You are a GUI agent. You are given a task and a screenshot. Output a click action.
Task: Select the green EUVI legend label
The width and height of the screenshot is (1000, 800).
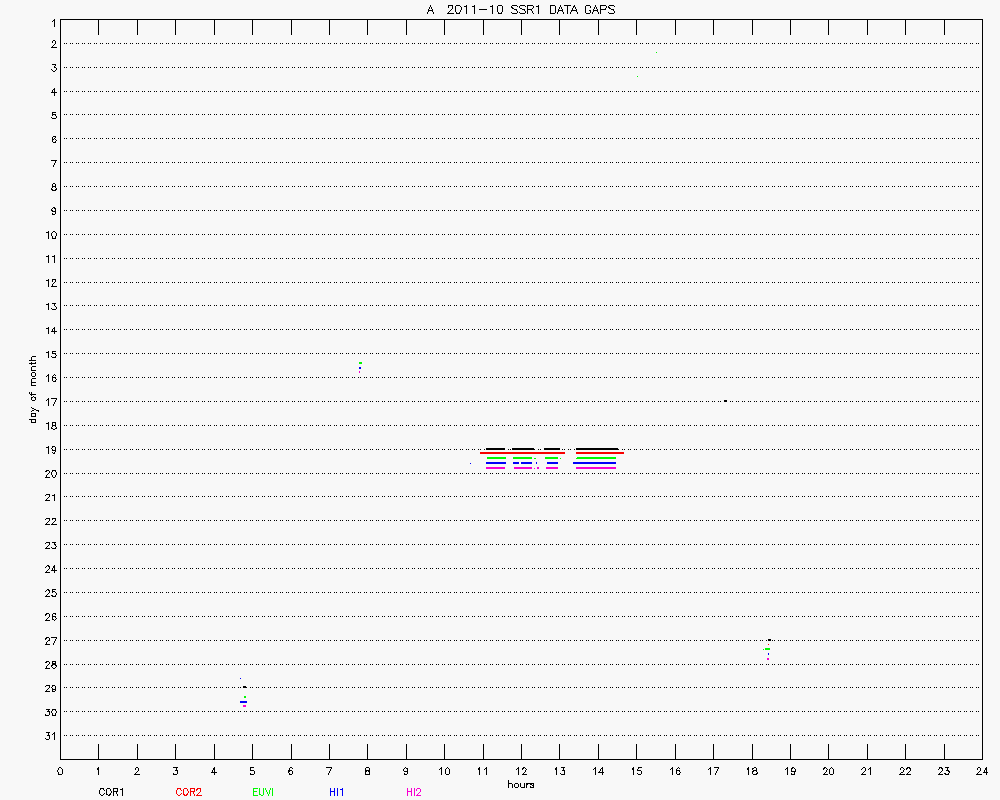(264, 792)
